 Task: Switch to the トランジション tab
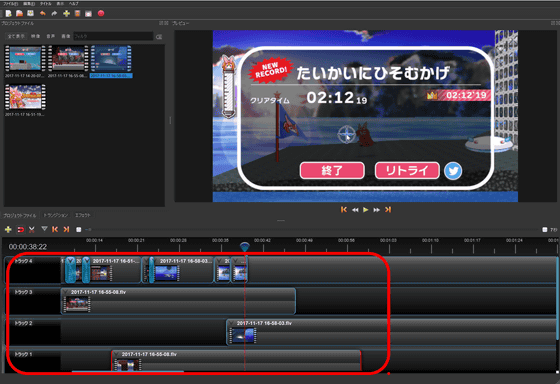tap(55, 215)
